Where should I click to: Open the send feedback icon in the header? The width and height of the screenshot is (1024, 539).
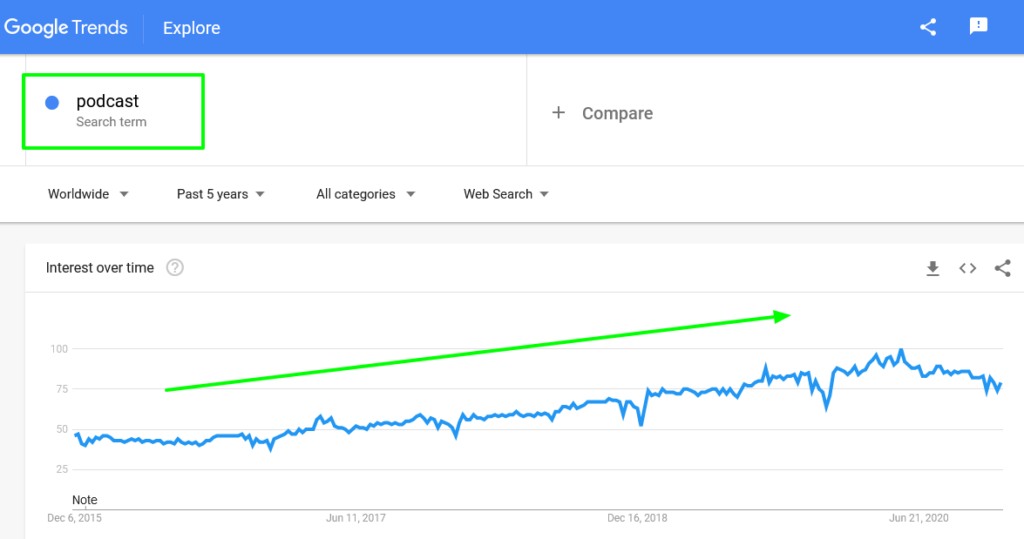(x=978, y=26)
